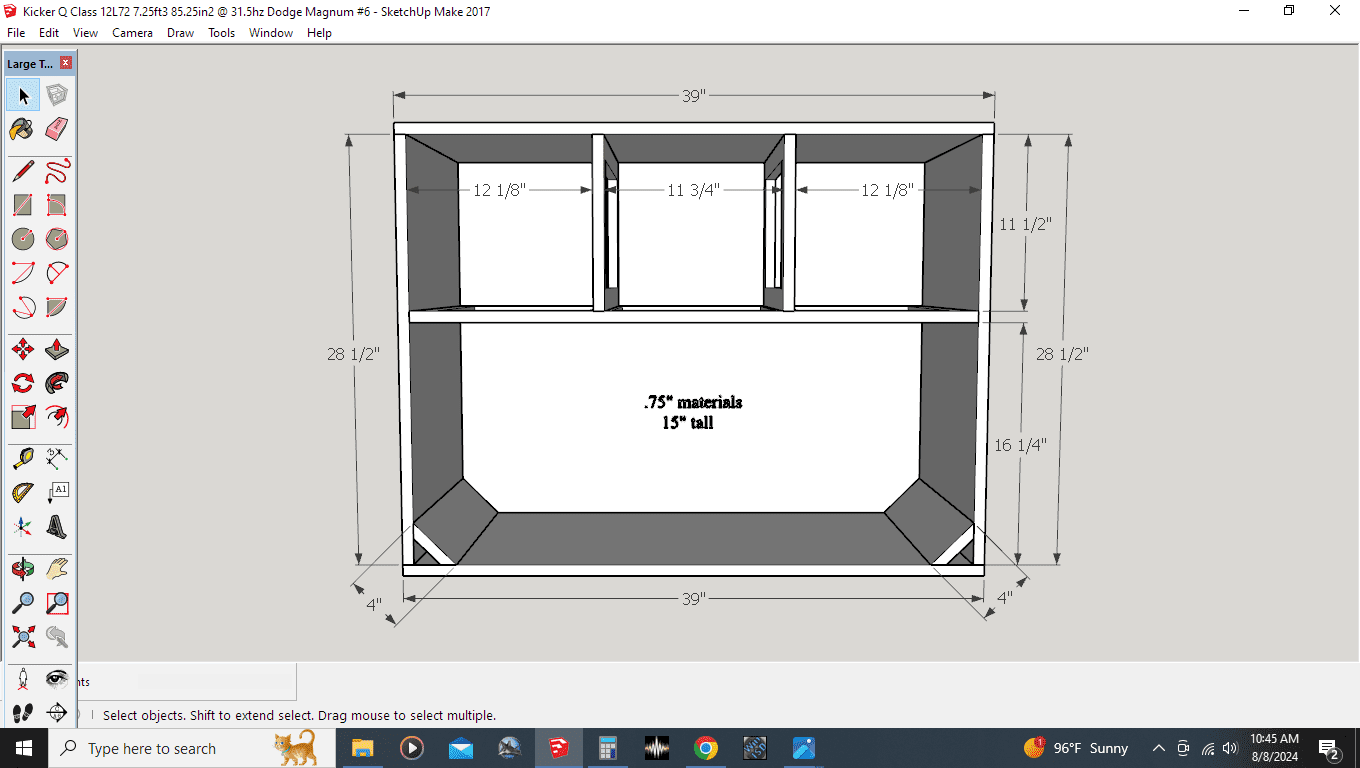This screenshot has width=1360, height=768.
Task: Open the weather widget showing 96°F Sunny
Action: coord(1076,748)
